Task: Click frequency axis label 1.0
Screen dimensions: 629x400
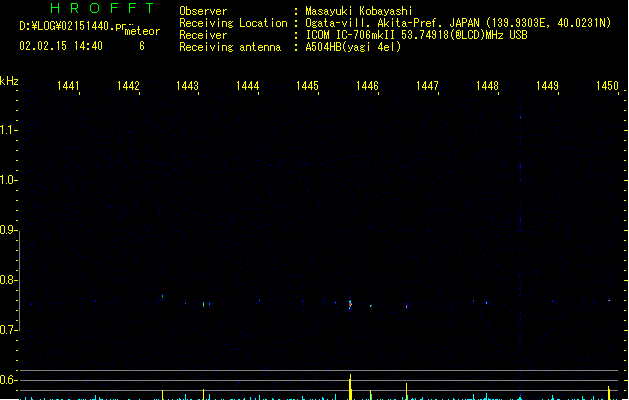Action: click(x=7, y=180)
